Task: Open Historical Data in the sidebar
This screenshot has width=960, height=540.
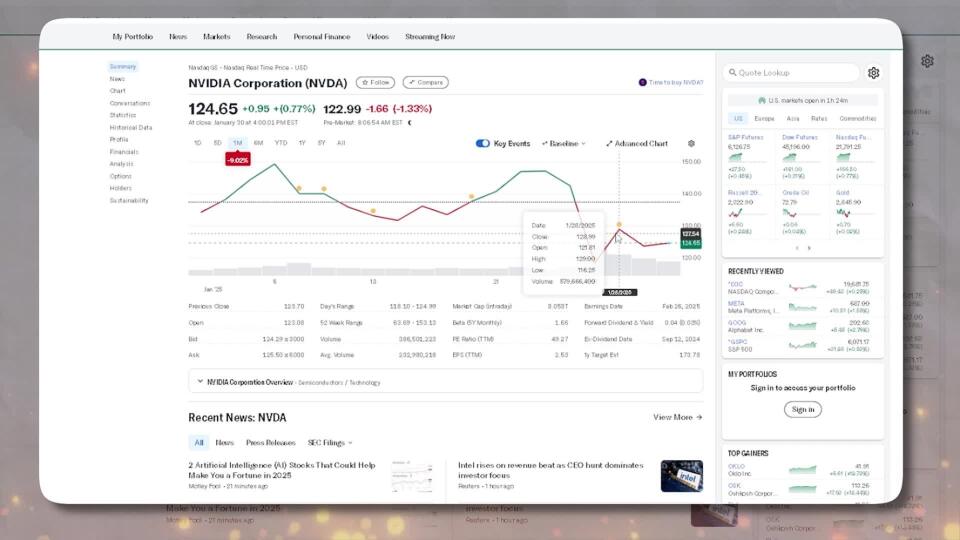Action: coord(131,127)
